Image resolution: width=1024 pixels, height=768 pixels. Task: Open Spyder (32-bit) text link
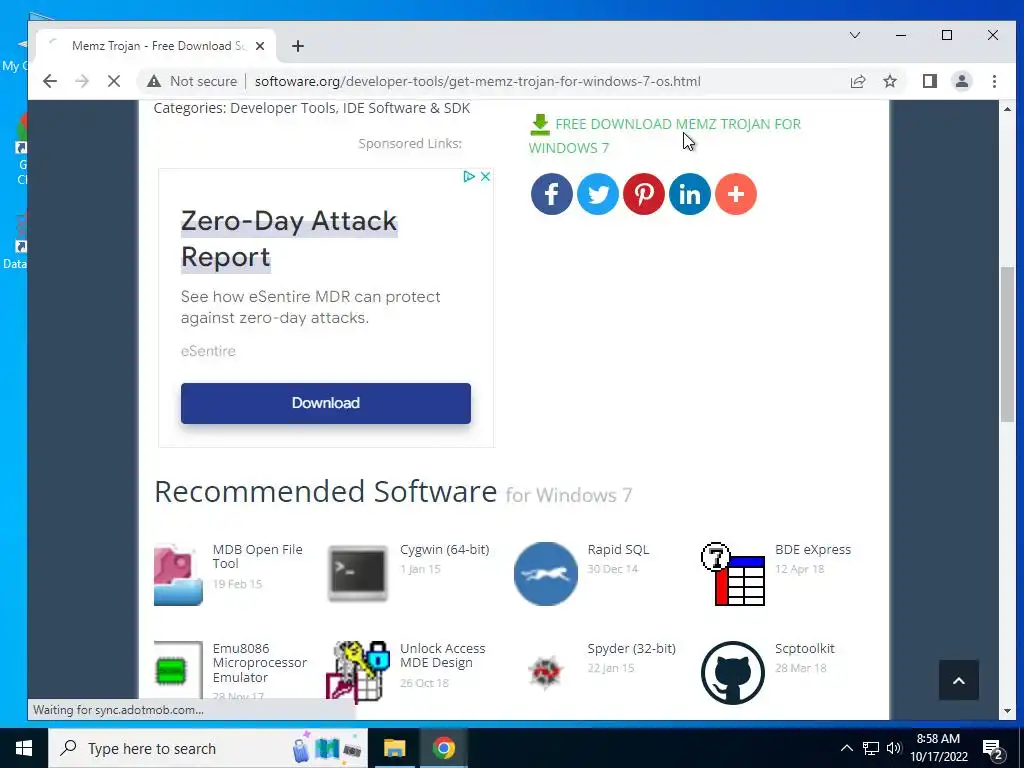(x=631, y=648)
